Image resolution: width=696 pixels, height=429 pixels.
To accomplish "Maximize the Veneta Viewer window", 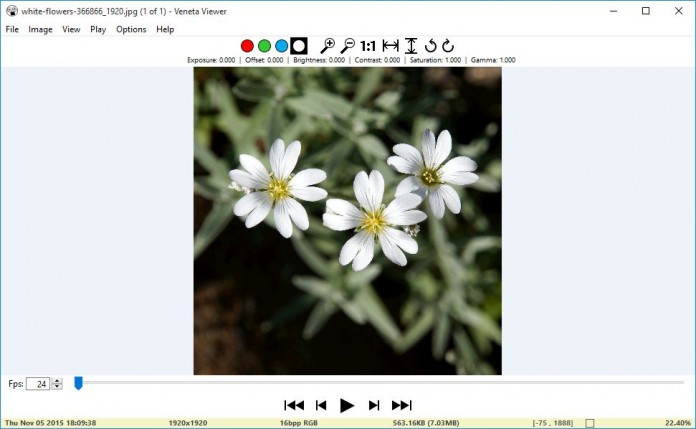I will (x=646, y=11).
